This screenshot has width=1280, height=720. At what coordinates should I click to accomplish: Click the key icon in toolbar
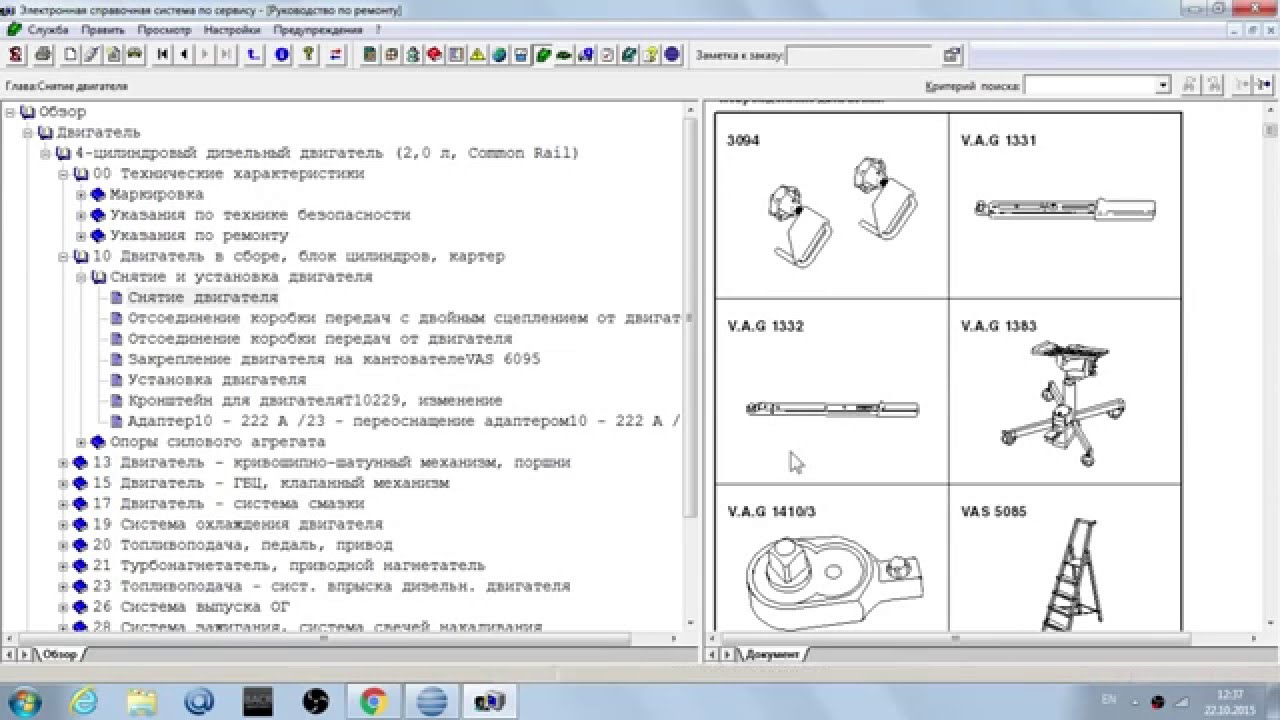click(x=309, y=54)
